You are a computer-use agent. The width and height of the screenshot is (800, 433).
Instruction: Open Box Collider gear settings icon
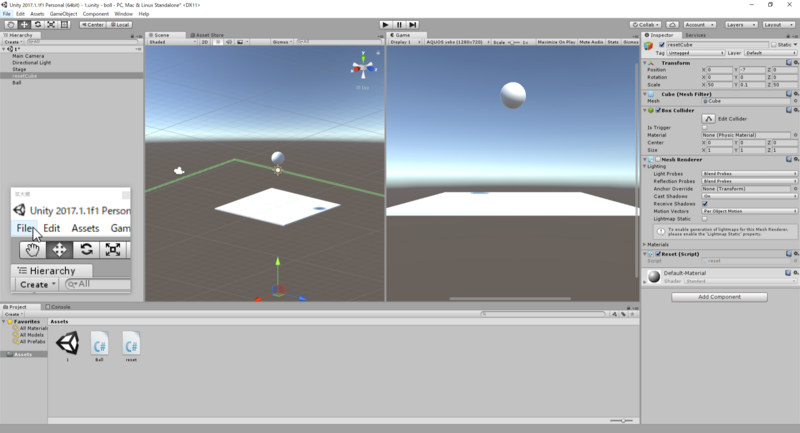796,110
